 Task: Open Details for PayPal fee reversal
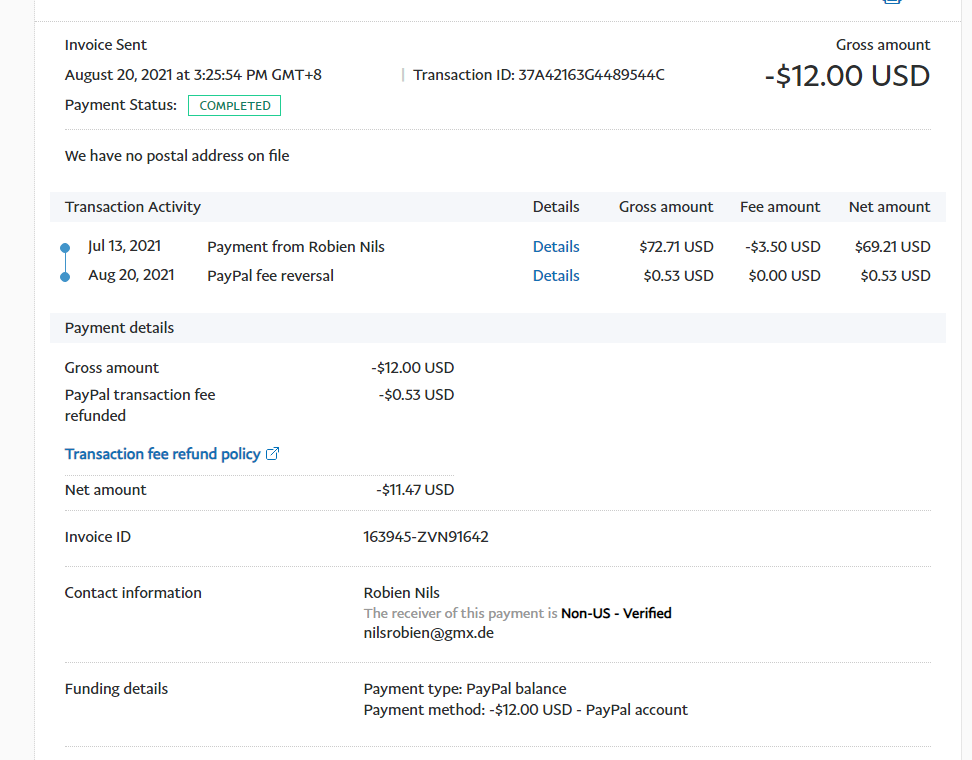tap(556, 276)
